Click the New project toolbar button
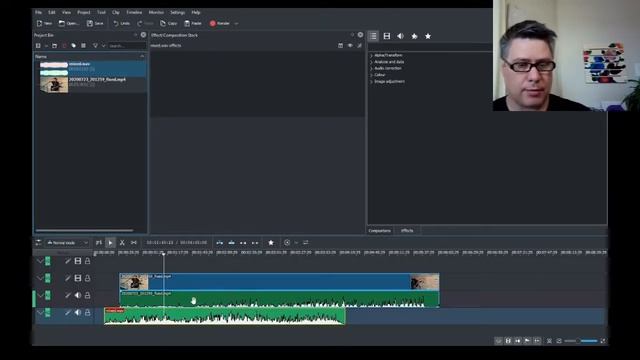 (44, 23)
